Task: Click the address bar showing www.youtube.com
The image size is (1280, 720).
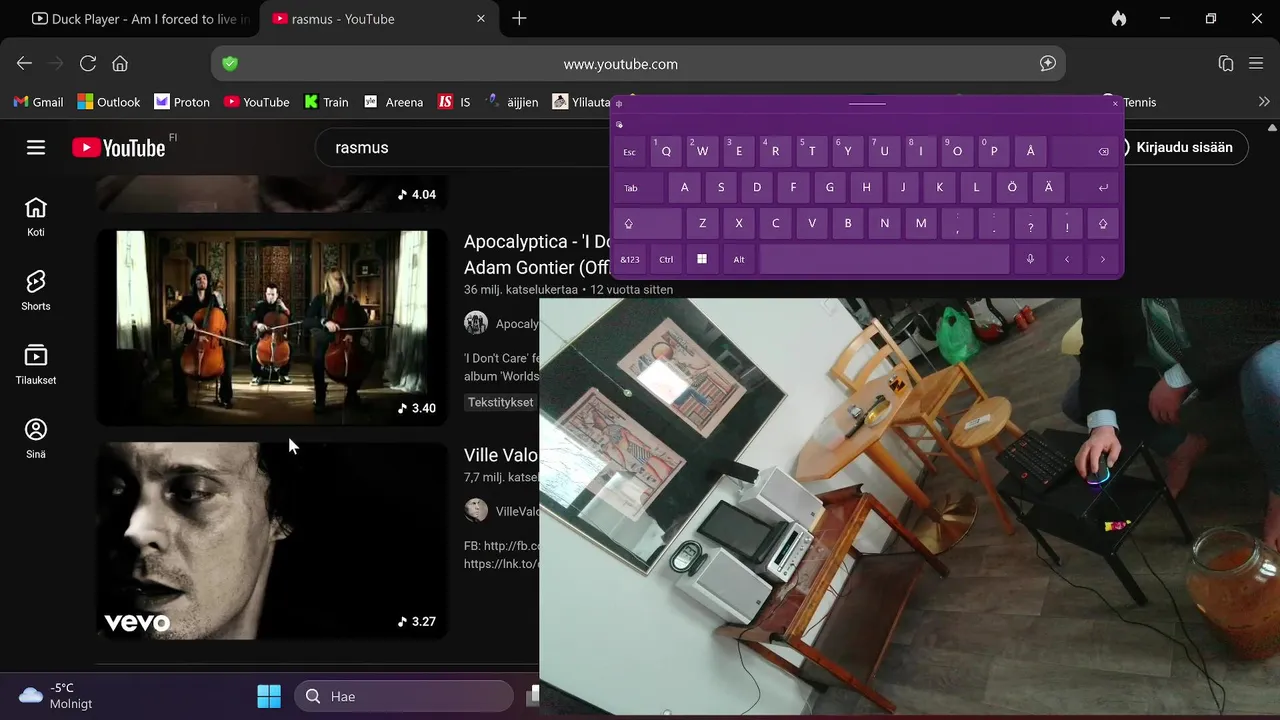Action: click(x=638, y=63)
